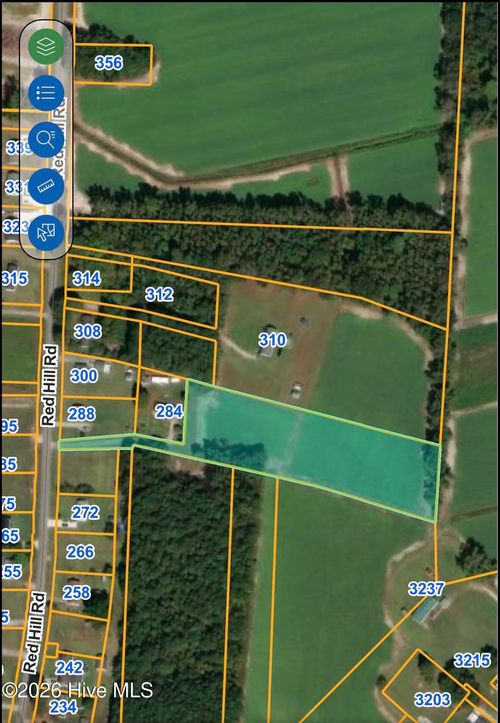Click the search magnifier tool

pos(46,140)
